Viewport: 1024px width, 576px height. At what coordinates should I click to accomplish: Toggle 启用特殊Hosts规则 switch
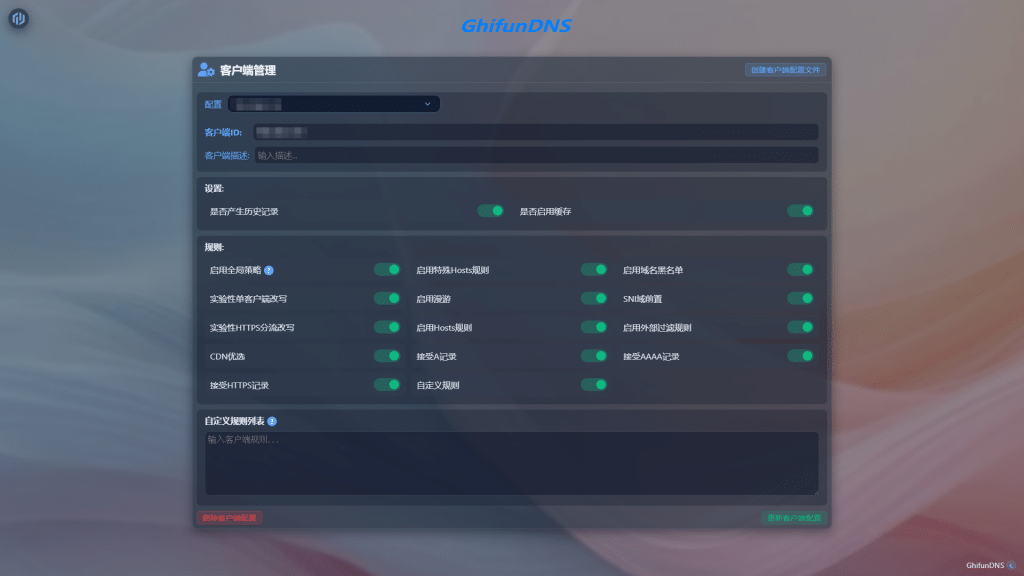[594, 270]
